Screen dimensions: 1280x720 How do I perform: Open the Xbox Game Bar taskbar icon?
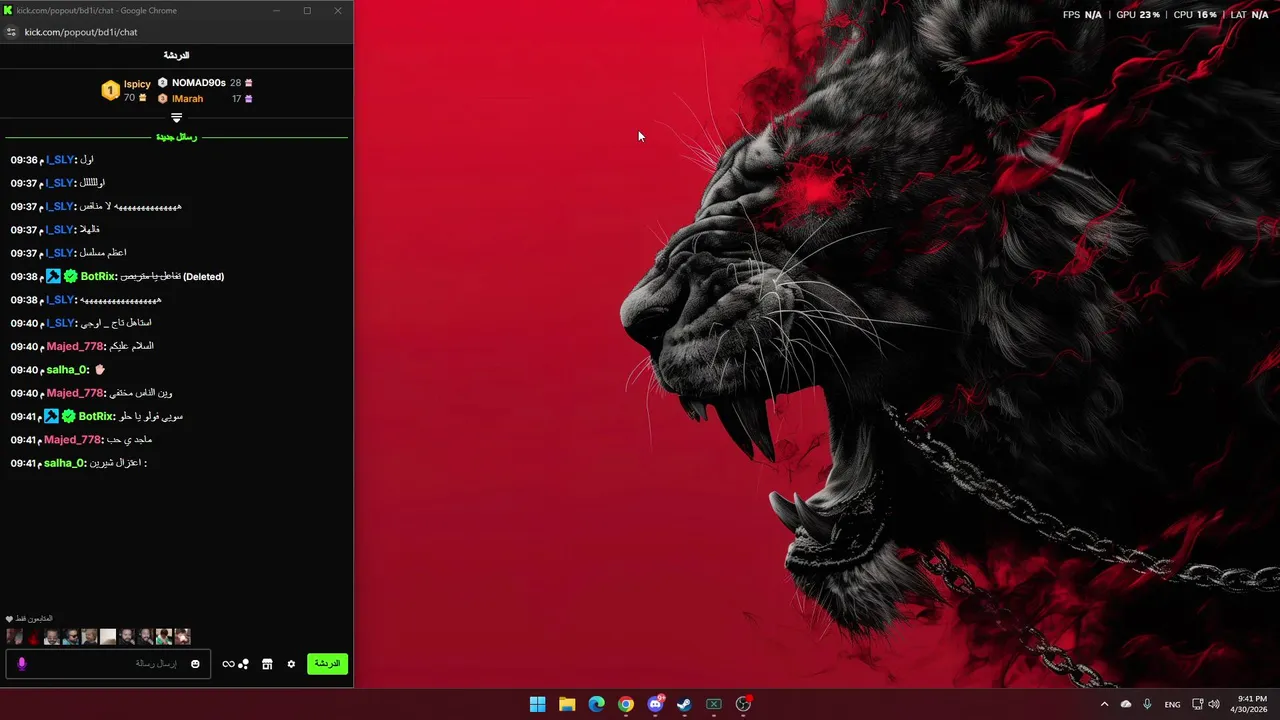click(714, 704)
